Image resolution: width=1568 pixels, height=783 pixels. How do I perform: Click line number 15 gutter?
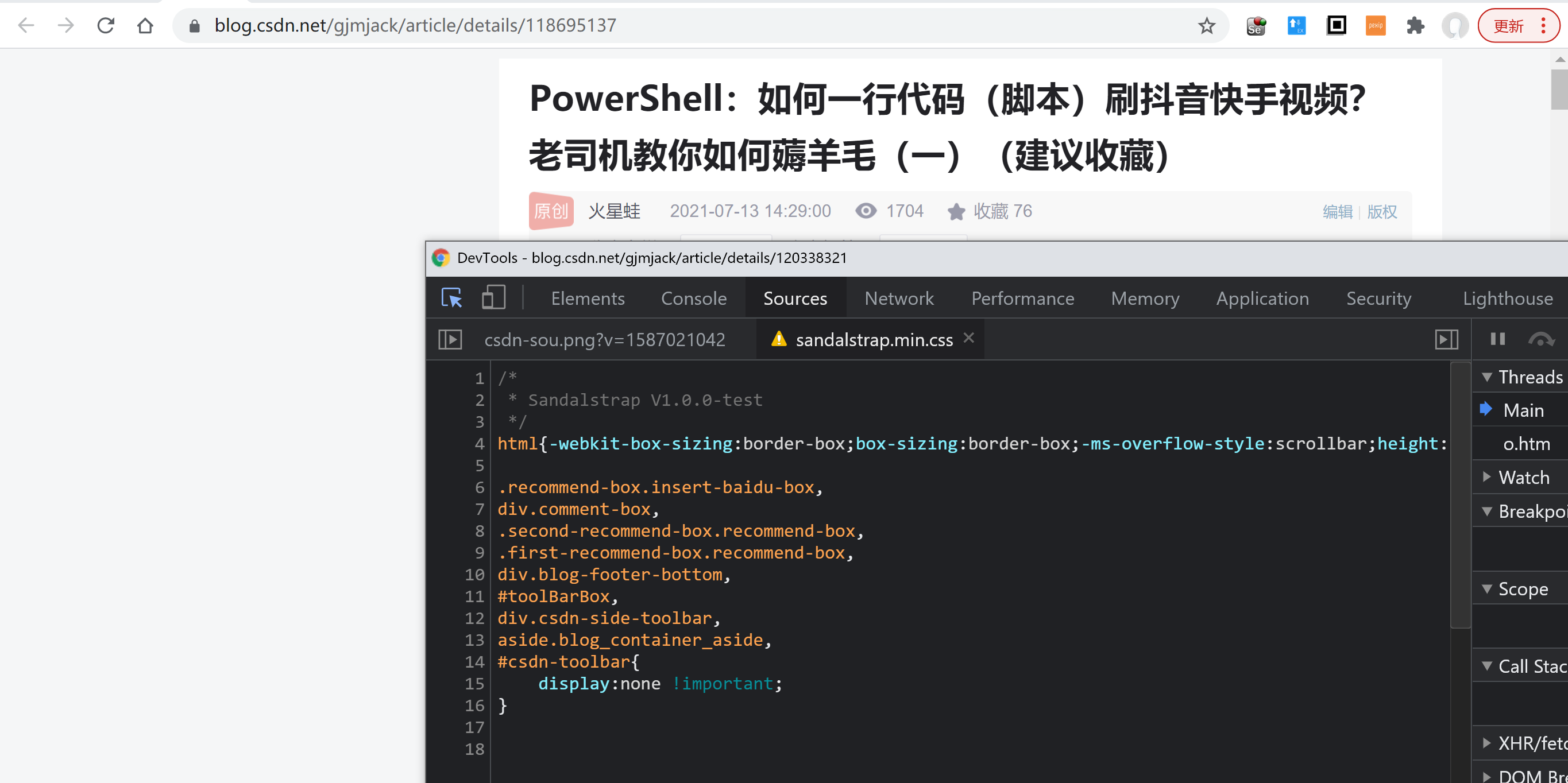click(x=474, y=683)
